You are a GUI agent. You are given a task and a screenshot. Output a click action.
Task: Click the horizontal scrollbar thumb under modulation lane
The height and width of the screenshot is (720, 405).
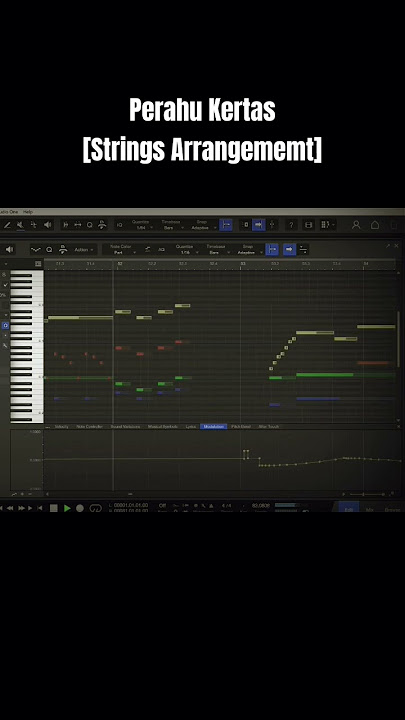tap(130, 494)
